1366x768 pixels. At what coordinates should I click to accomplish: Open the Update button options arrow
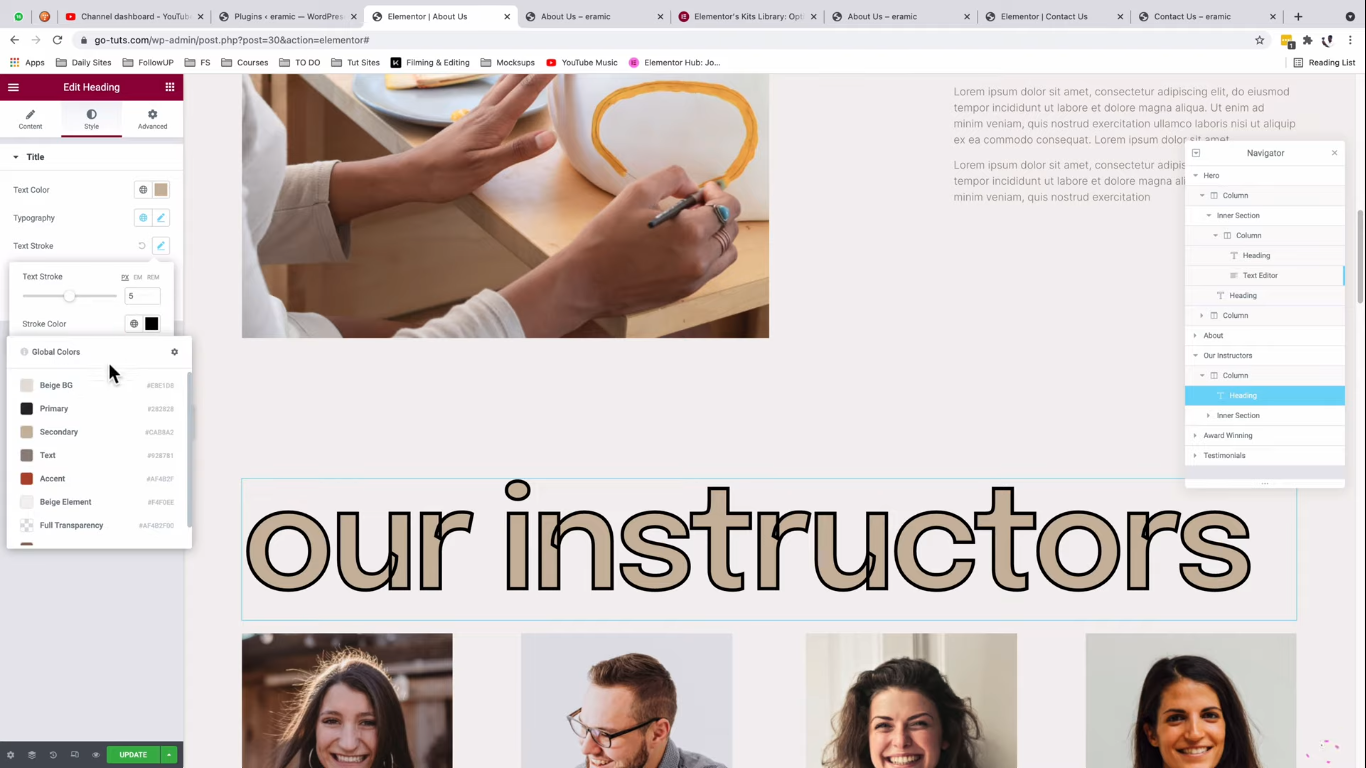pos(169,755)
